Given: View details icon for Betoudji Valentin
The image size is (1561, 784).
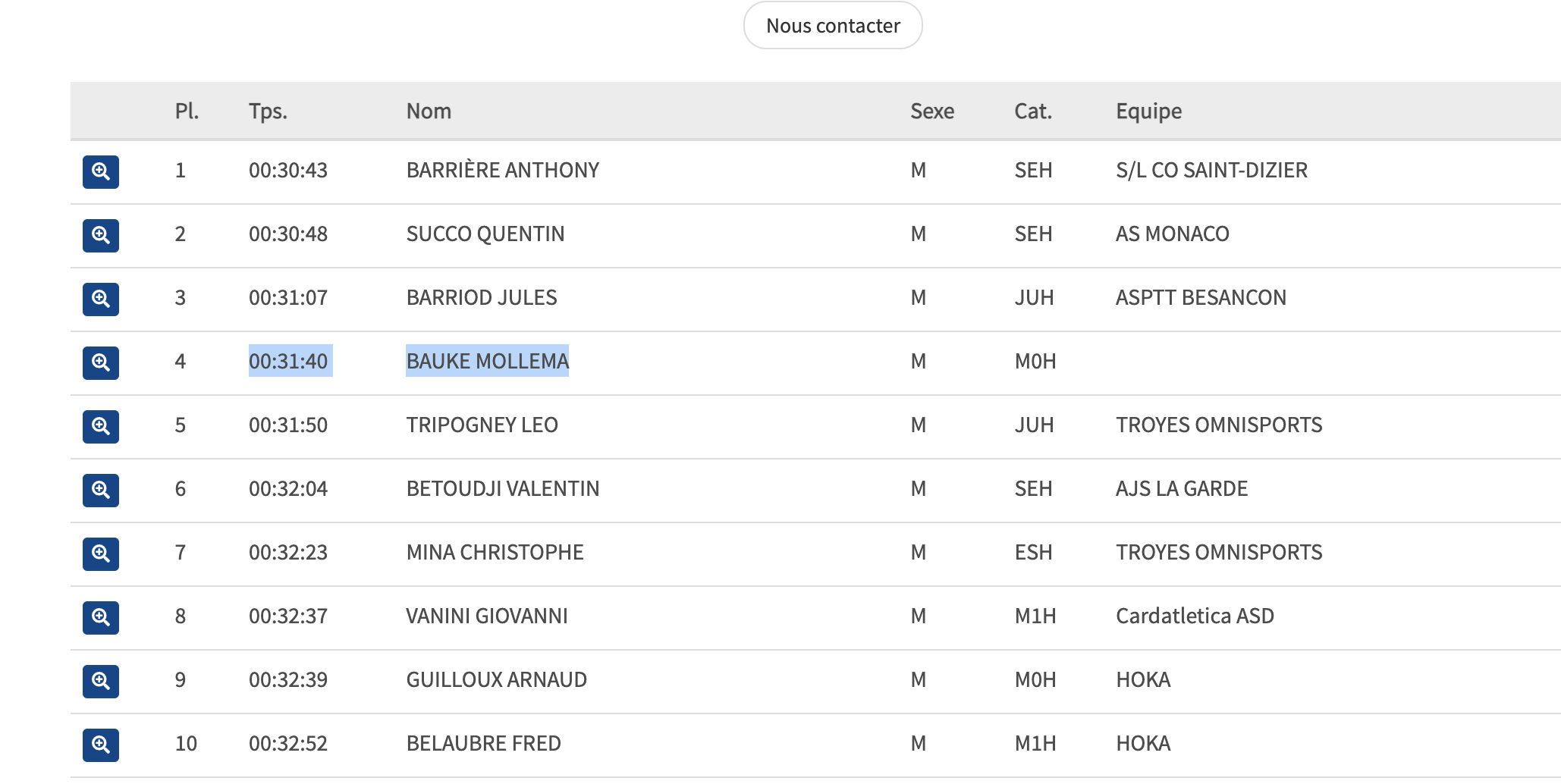Looking at the screenshot, I should pos(101,491).
